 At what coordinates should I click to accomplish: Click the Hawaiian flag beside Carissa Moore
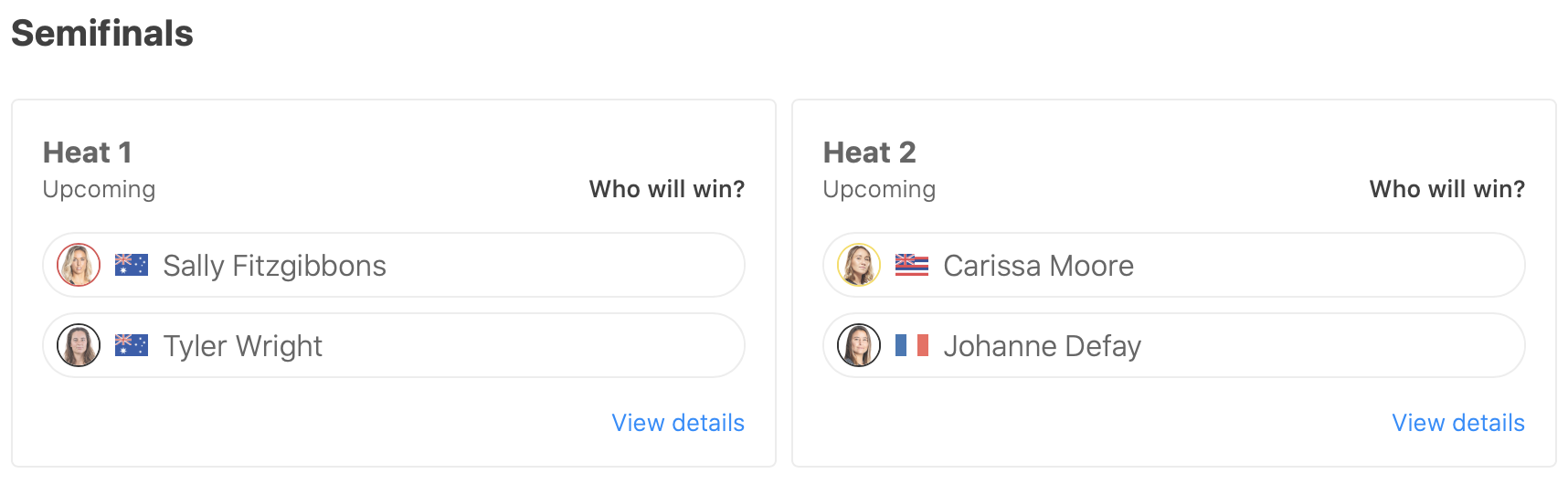(x=912, y=265)
